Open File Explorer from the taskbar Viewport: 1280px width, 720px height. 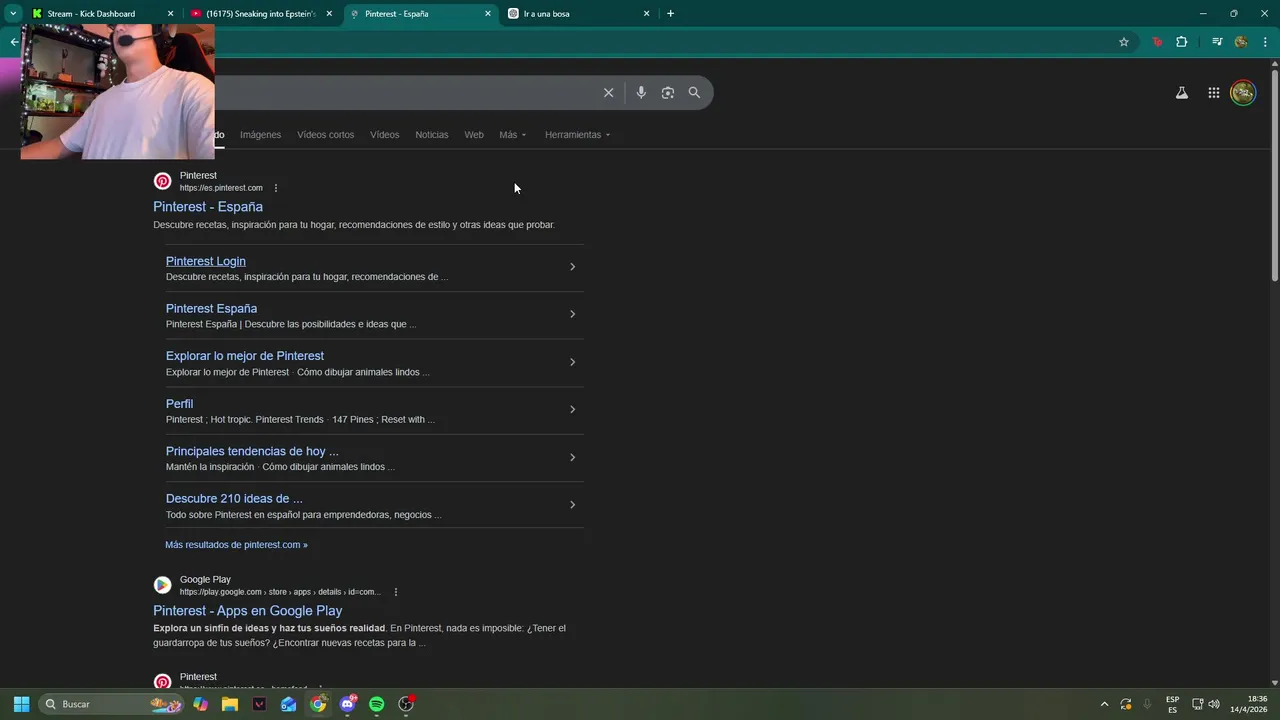tap(230, 704)
